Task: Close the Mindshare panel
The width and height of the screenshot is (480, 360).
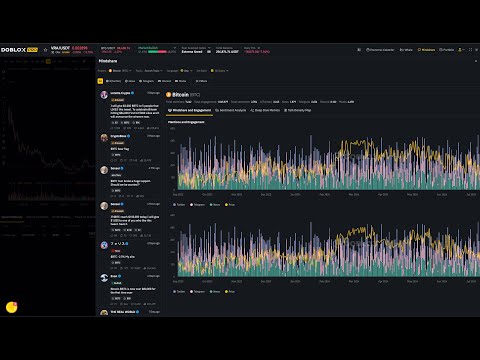Action: pyautogui.click(x=476, y=61)
